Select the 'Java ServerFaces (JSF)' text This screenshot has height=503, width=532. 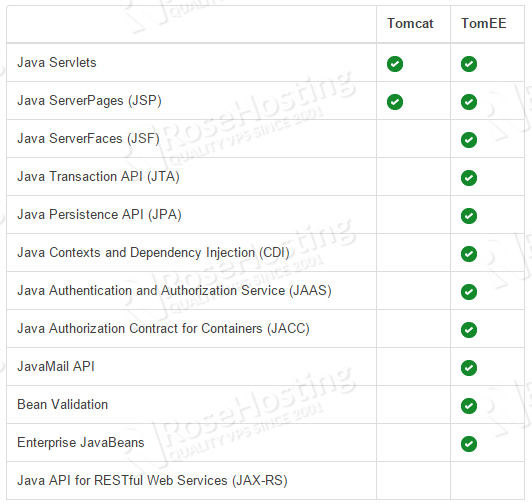click(88, 139)
